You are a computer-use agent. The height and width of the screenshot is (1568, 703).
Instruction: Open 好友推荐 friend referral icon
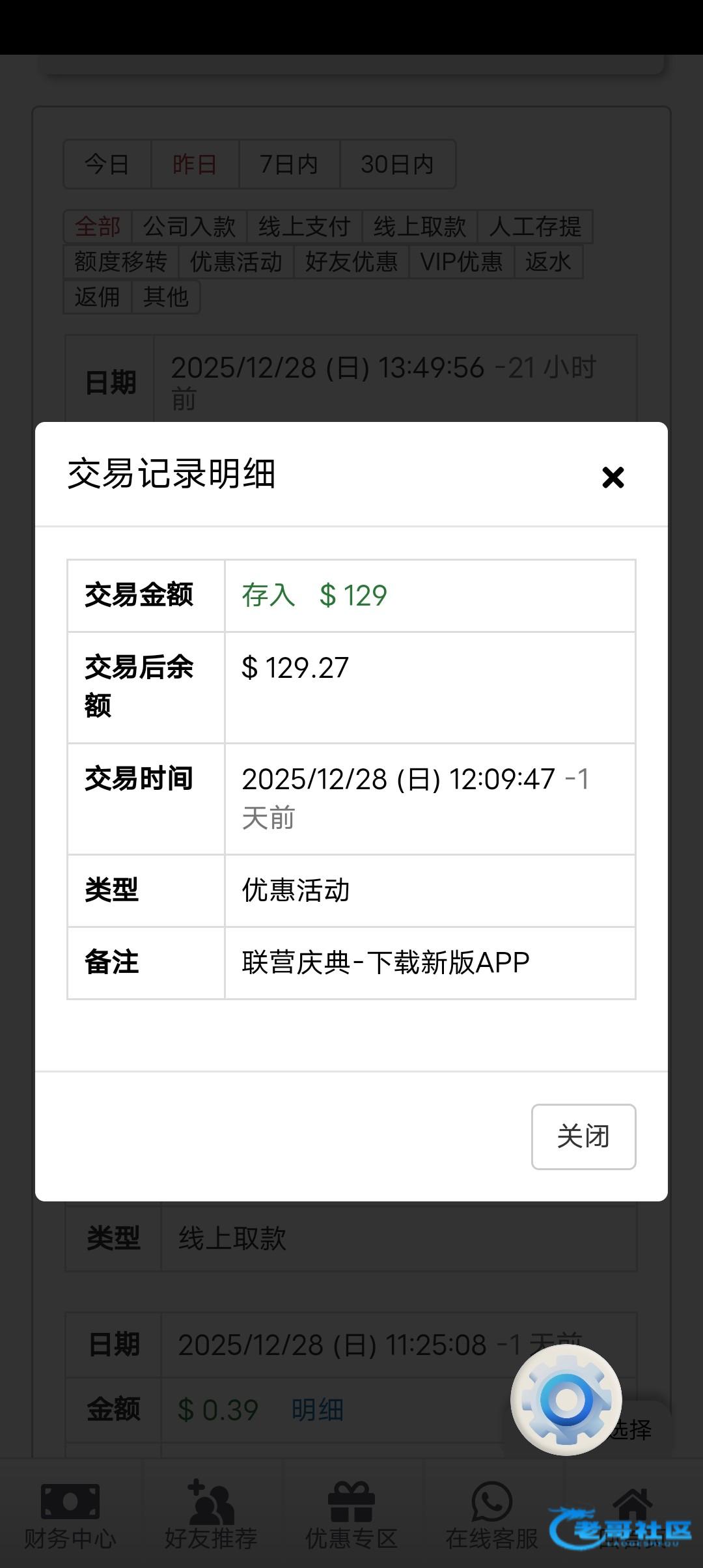(x=210, y=1501)
